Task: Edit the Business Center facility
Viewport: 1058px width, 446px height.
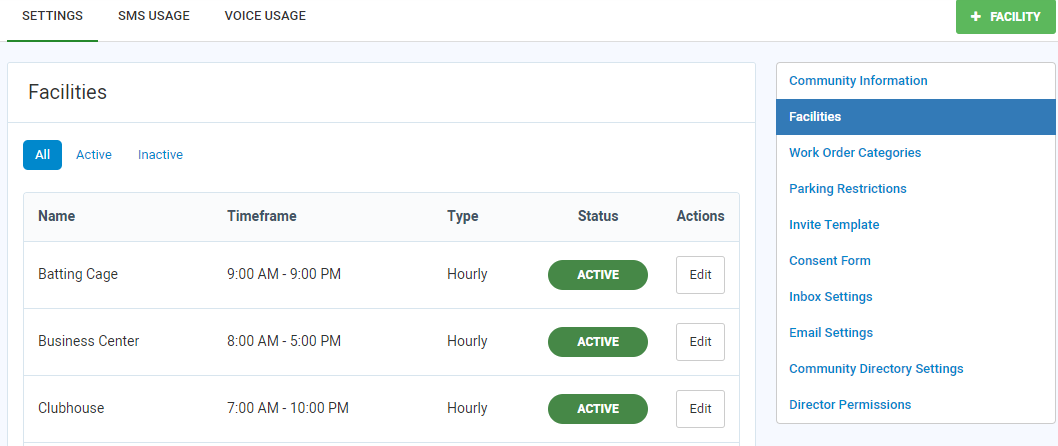Action: coord(700,342)
